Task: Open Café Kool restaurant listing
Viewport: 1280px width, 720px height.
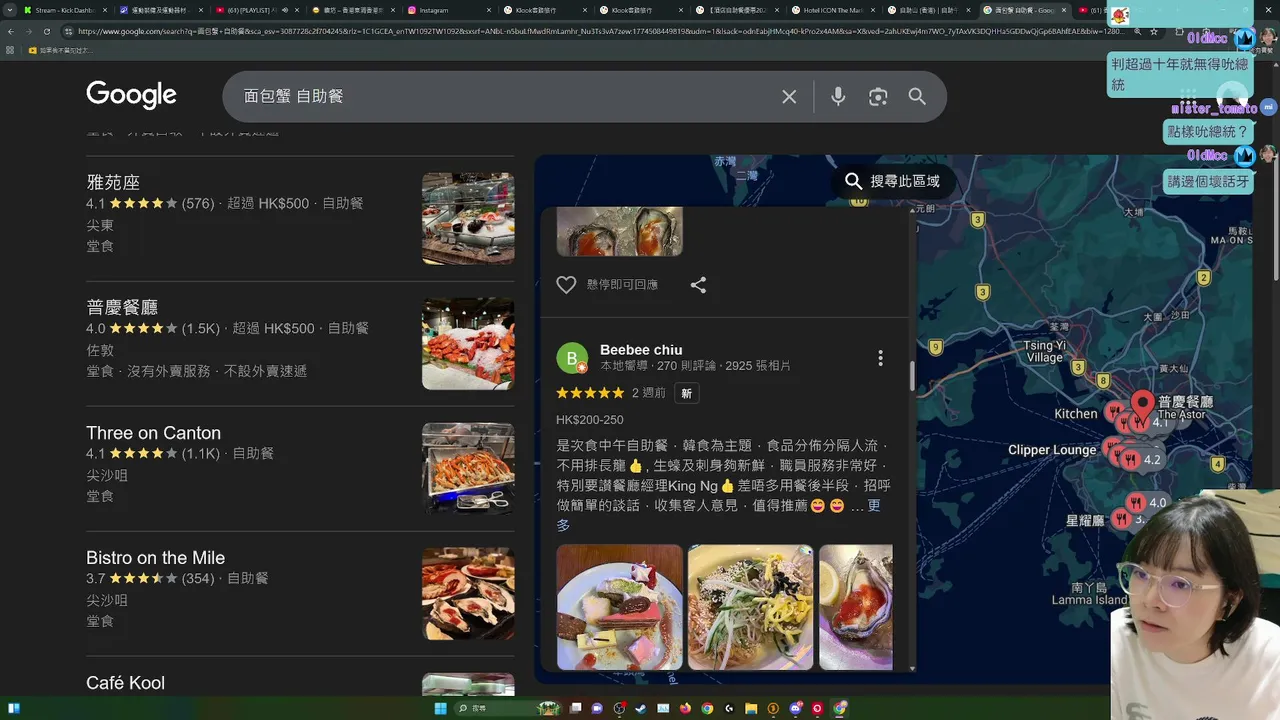Action: pyautogui.click(x=125, y=683)
